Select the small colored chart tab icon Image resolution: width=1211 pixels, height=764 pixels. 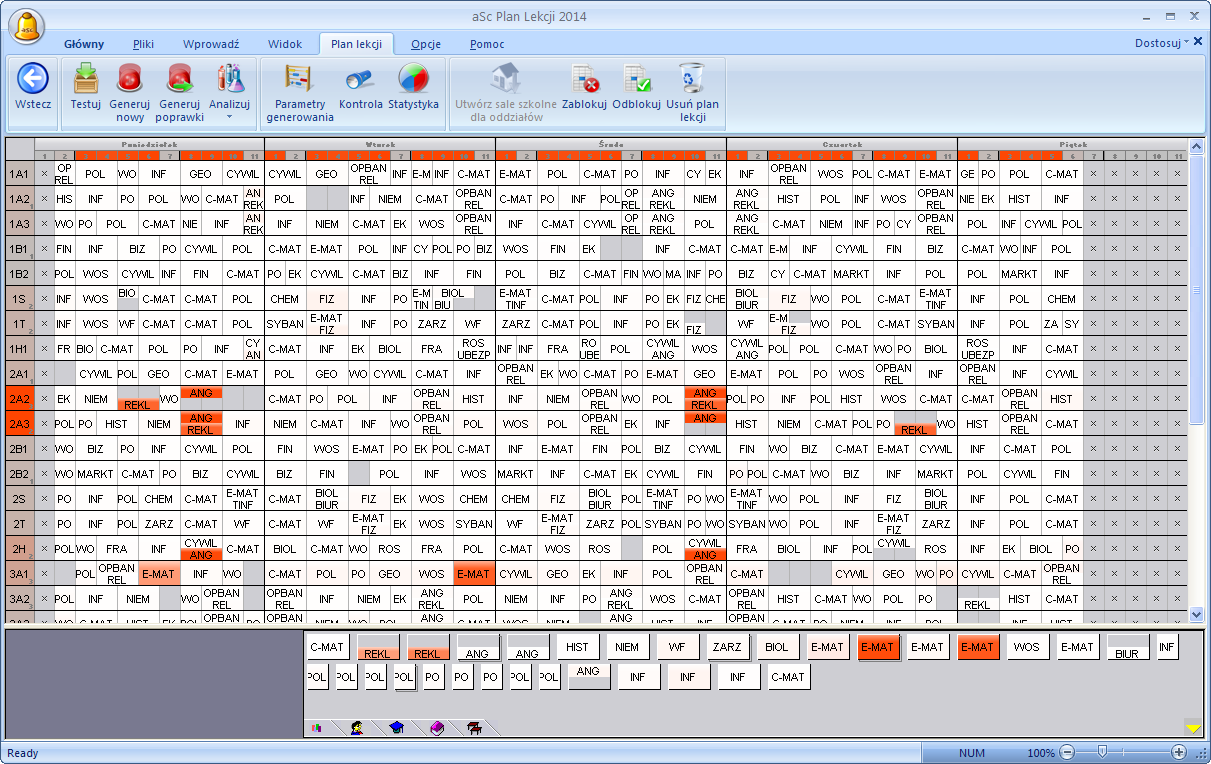click(318, 728)
